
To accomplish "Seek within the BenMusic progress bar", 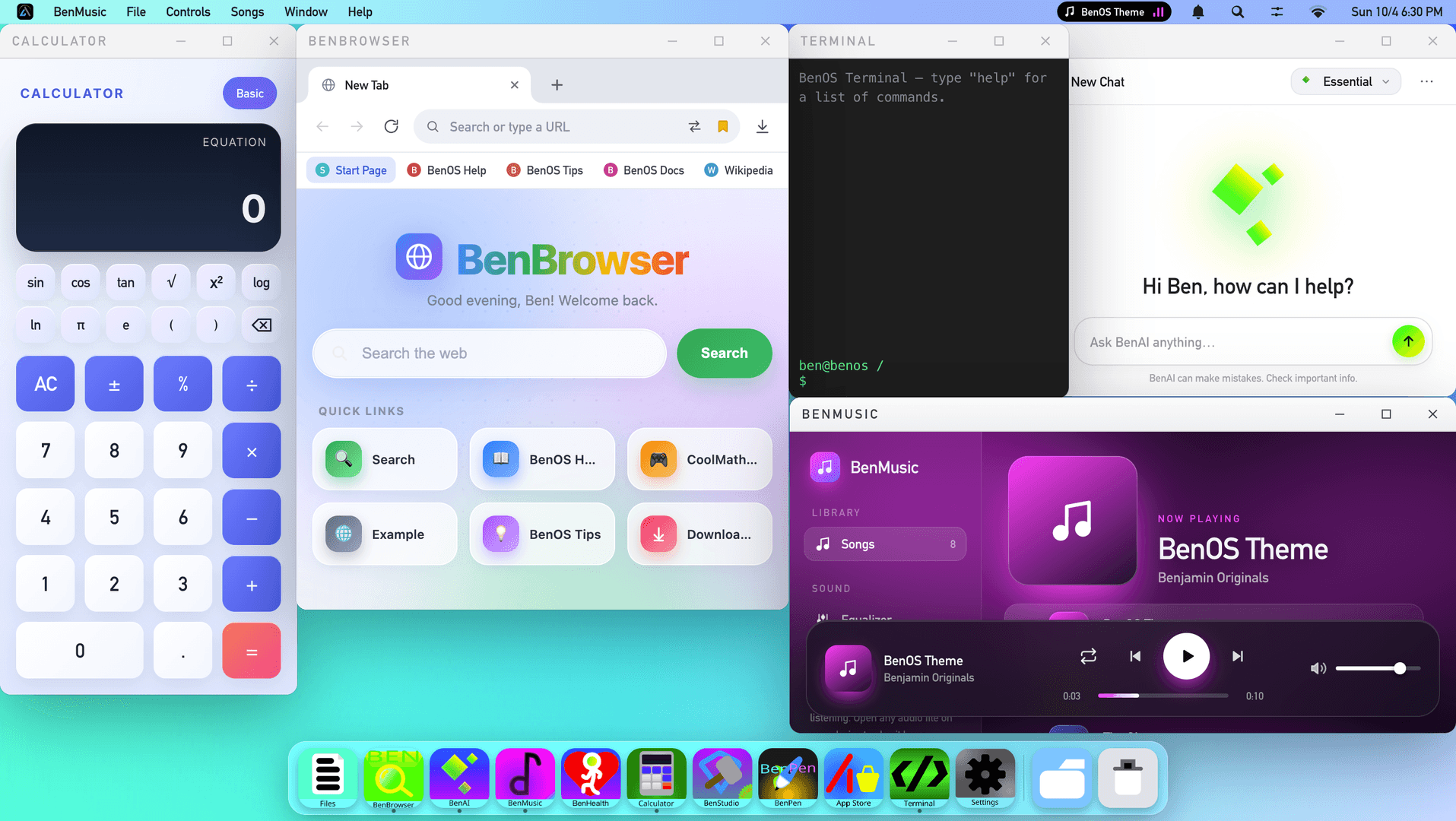I will click(1163, 696).
